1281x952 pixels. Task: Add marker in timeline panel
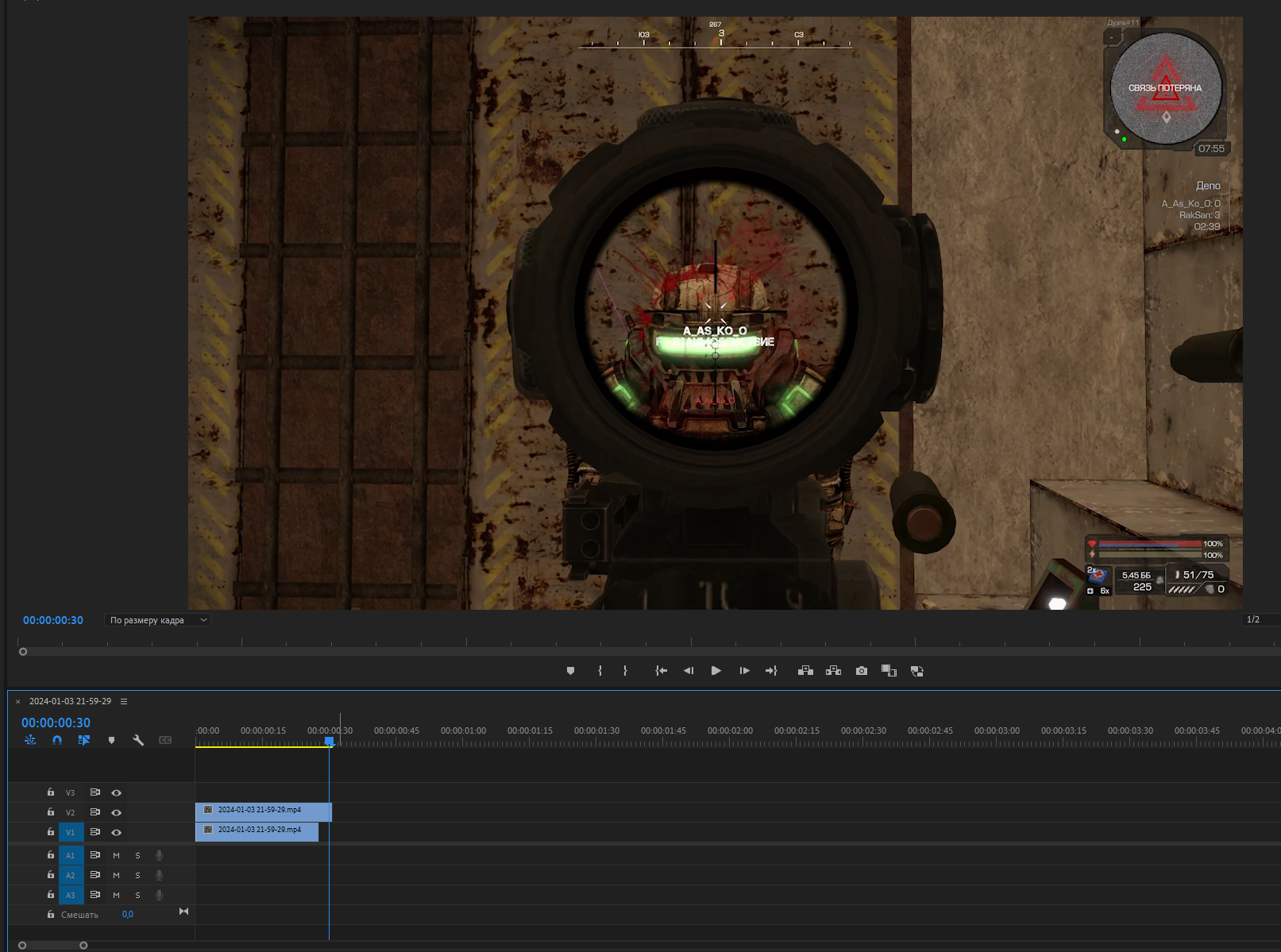click(x=111, y=740)
